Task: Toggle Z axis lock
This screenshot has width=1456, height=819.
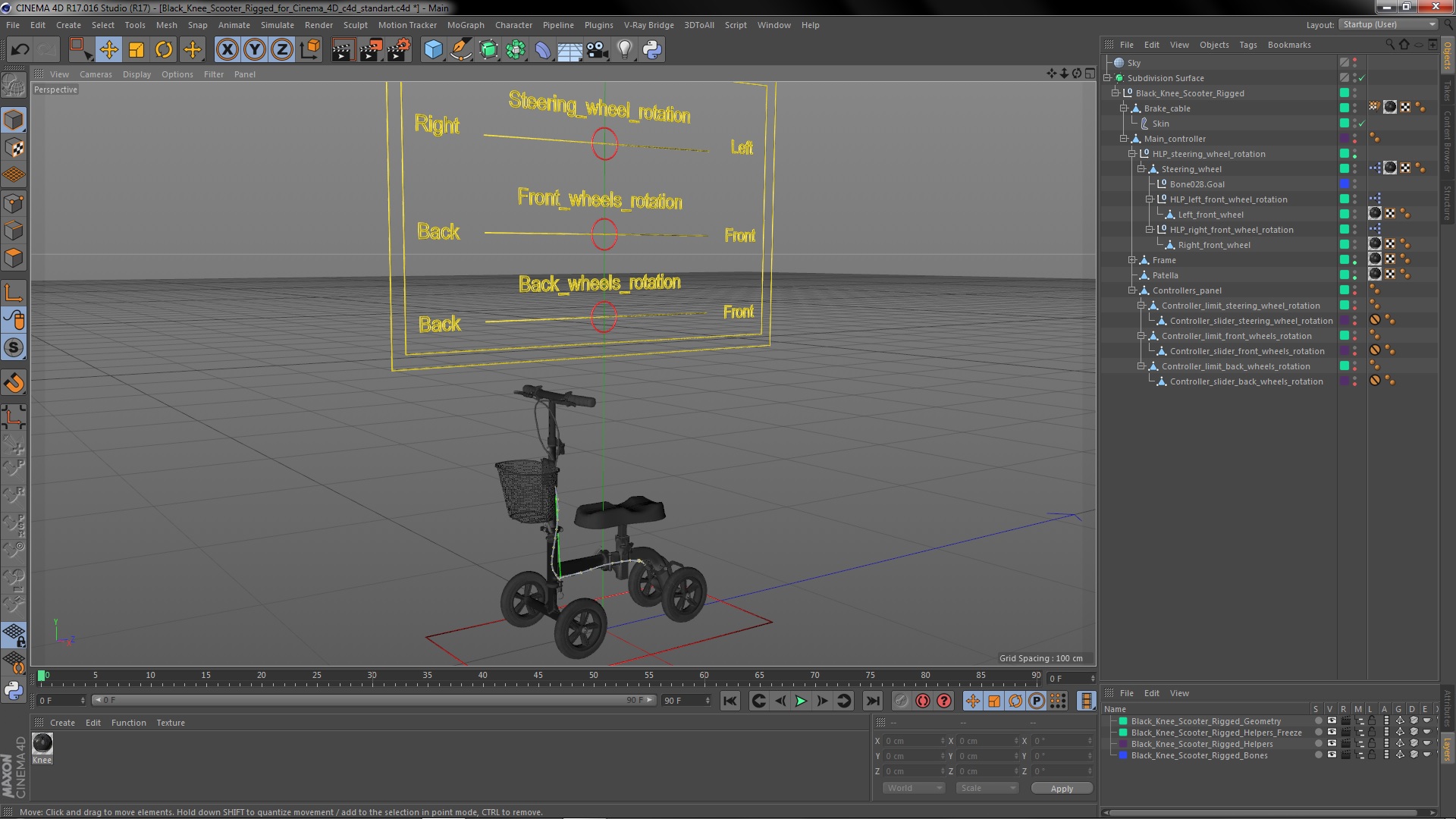Action: pyautogui.click(x=282, y=50)
